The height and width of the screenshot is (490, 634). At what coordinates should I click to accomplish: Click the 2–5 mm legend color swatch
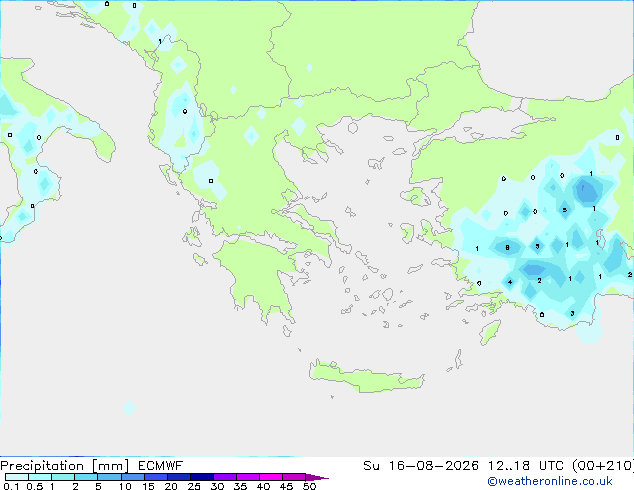point(86,477)
